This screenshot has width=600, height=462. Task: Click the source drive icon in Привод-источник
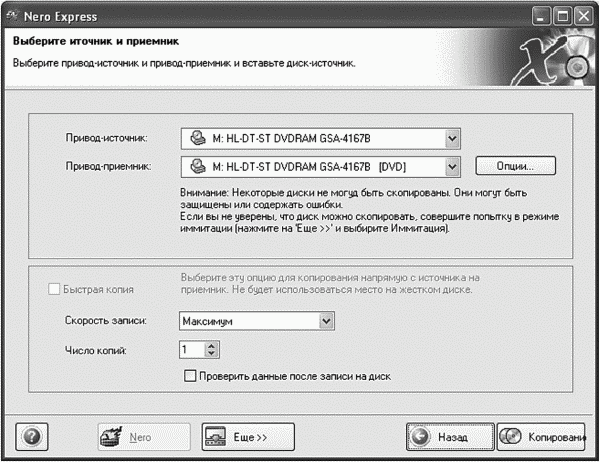(198, 138)
